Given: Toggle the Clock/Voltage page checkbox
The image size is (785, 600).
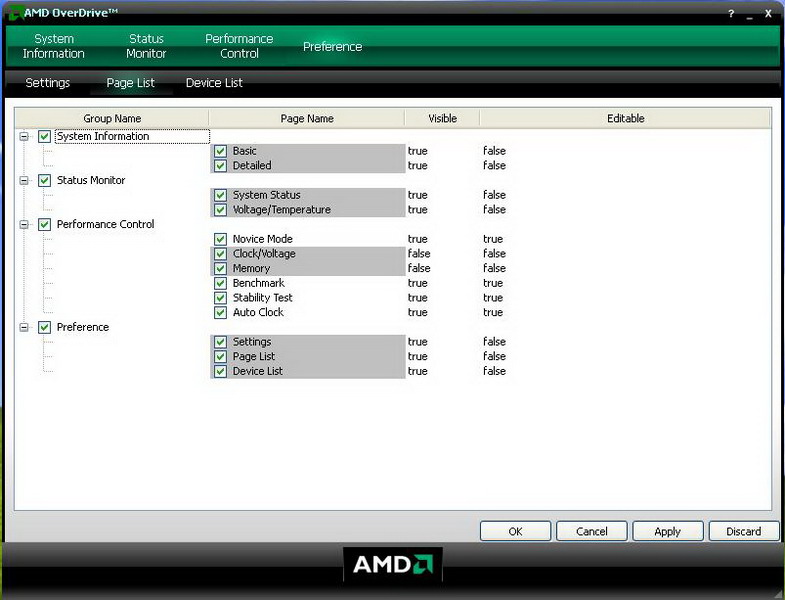Looking at the screenshot, I should (x=220, y=254).
